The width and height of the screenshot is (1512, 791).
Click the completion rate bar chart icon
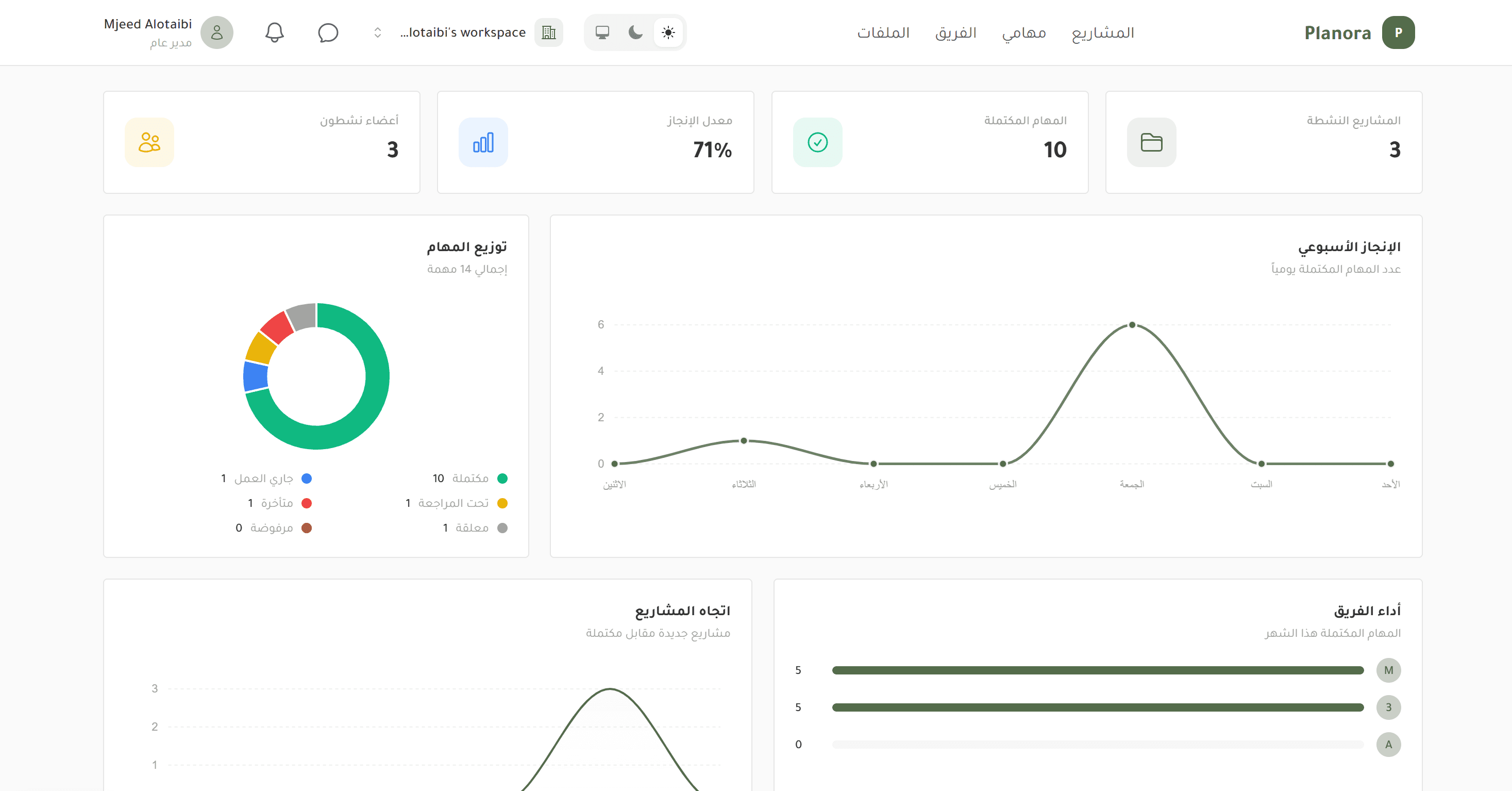pyautogui.click(x=483, y=142)
